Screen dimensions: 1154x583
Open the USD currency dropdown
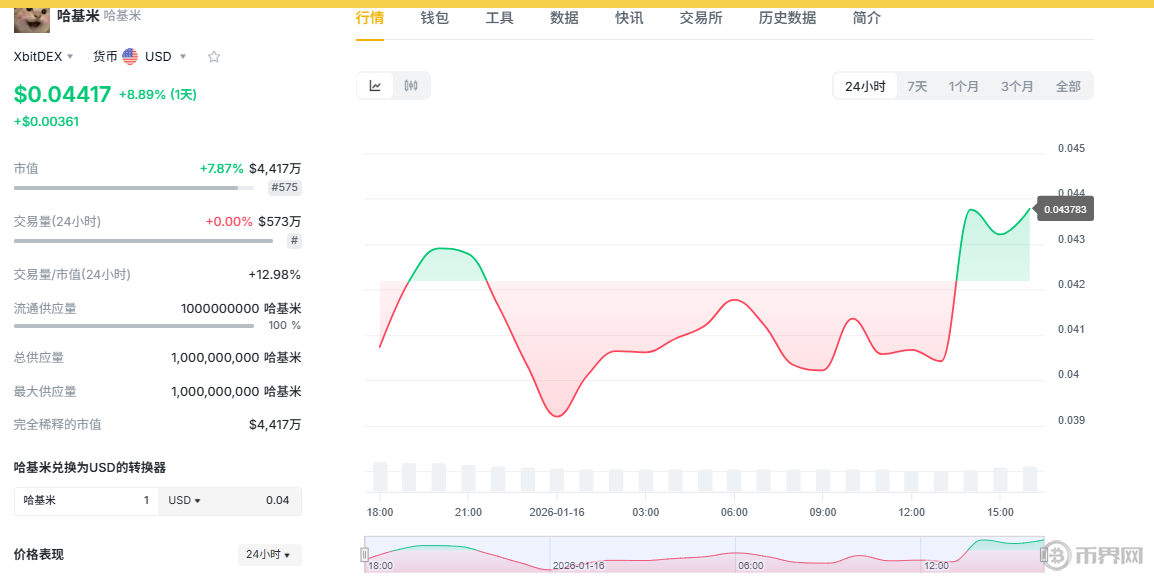[x=165, y=57]
